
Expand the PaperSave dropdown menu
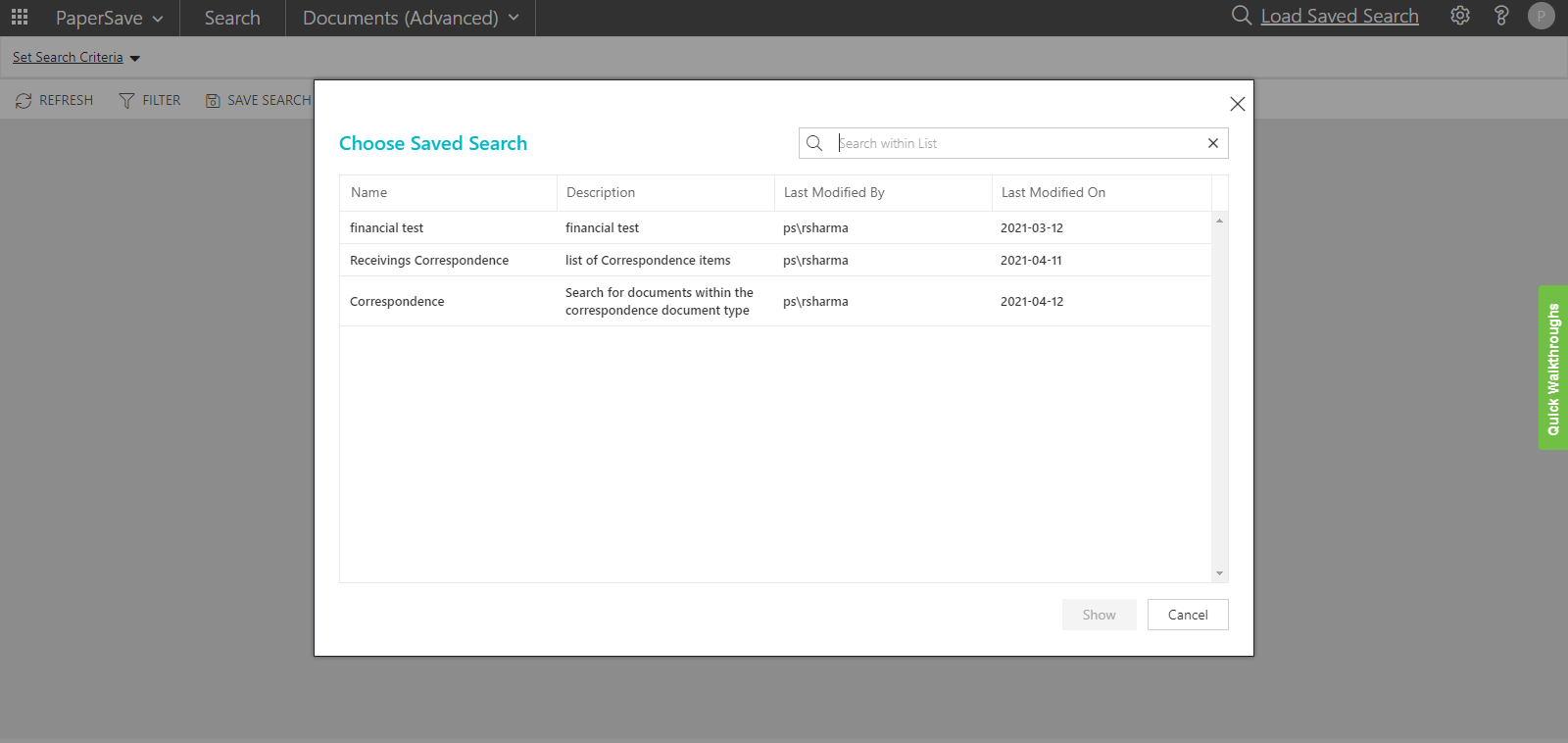click(x=109, y=18)
